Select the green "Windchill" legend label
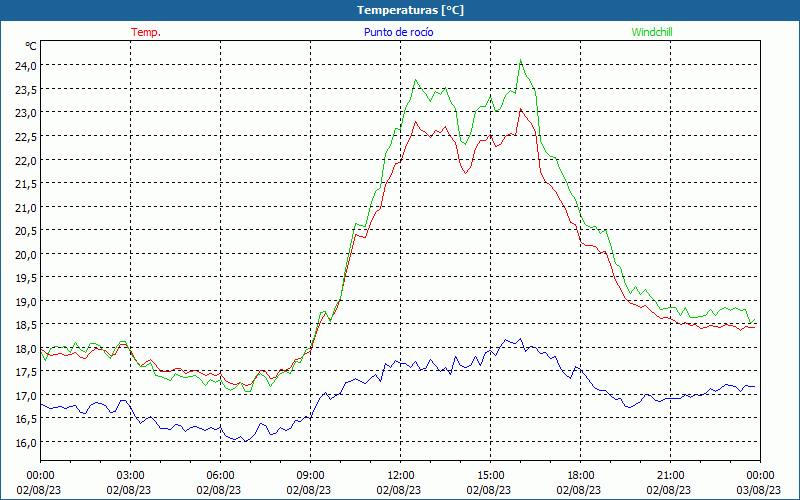 click(x=652, y=32)
